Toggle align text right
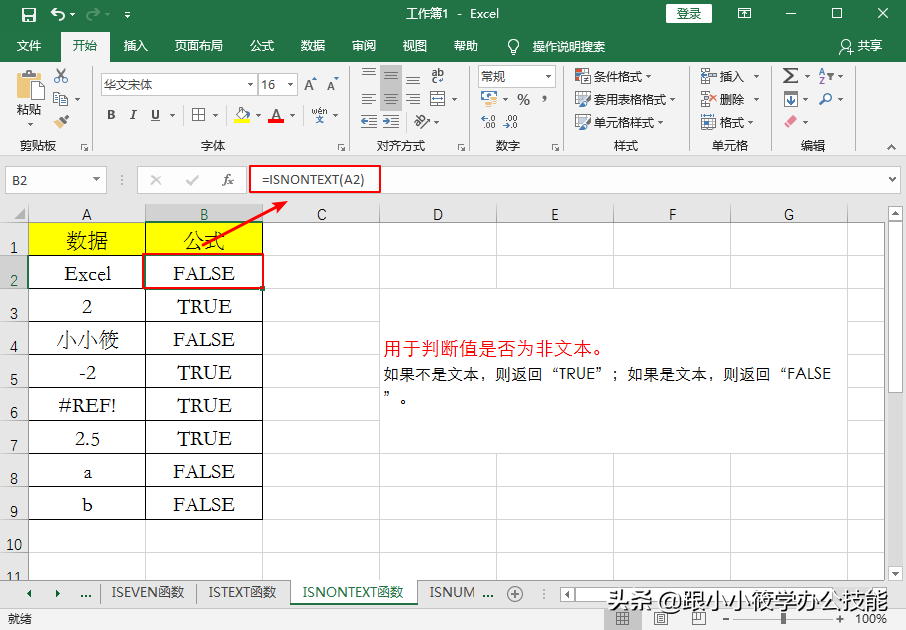The image size is (906, 630). coord(413,99)
